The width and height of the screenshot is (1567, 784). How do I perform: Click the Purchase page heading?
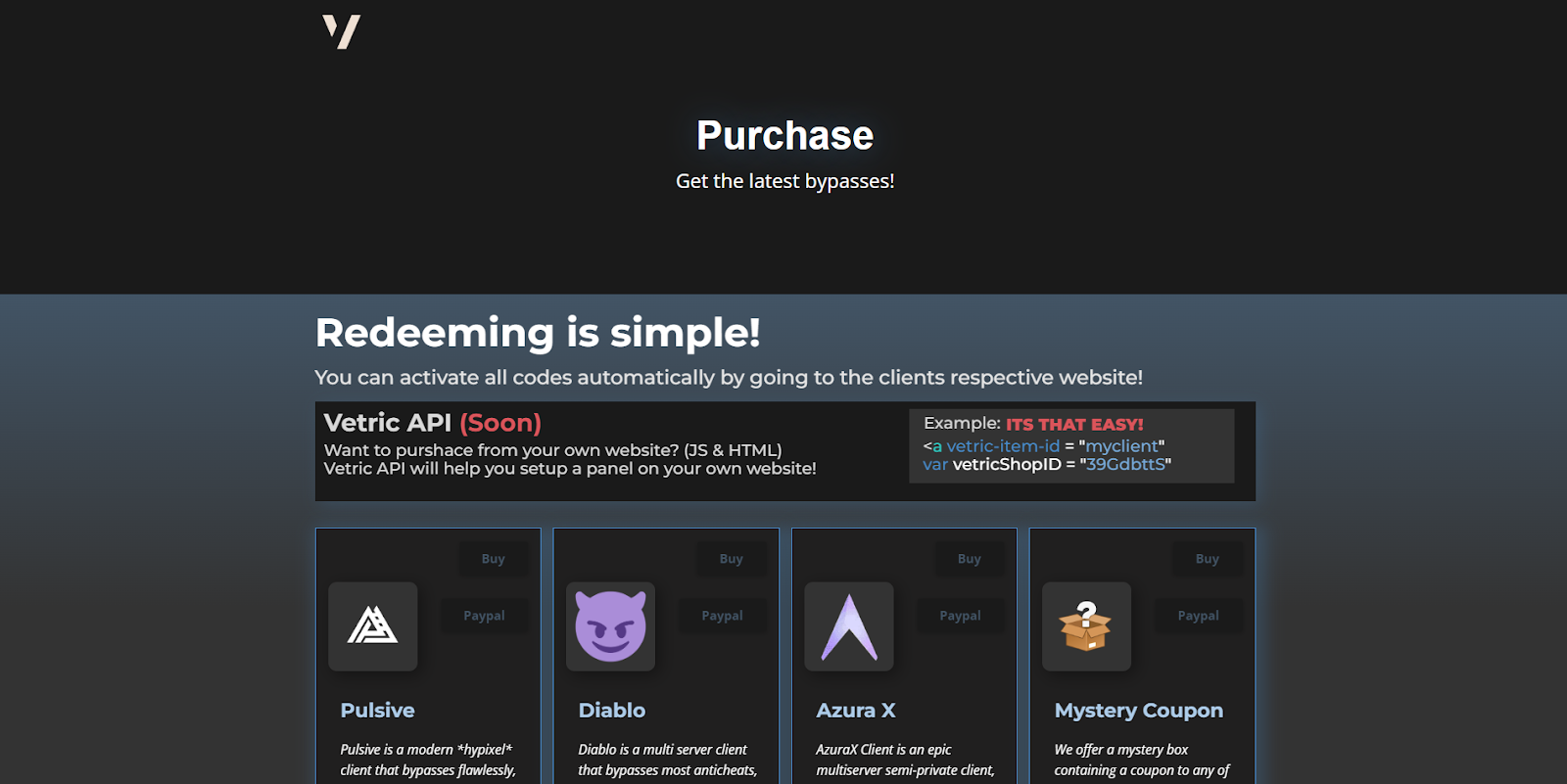coord(784,135)
